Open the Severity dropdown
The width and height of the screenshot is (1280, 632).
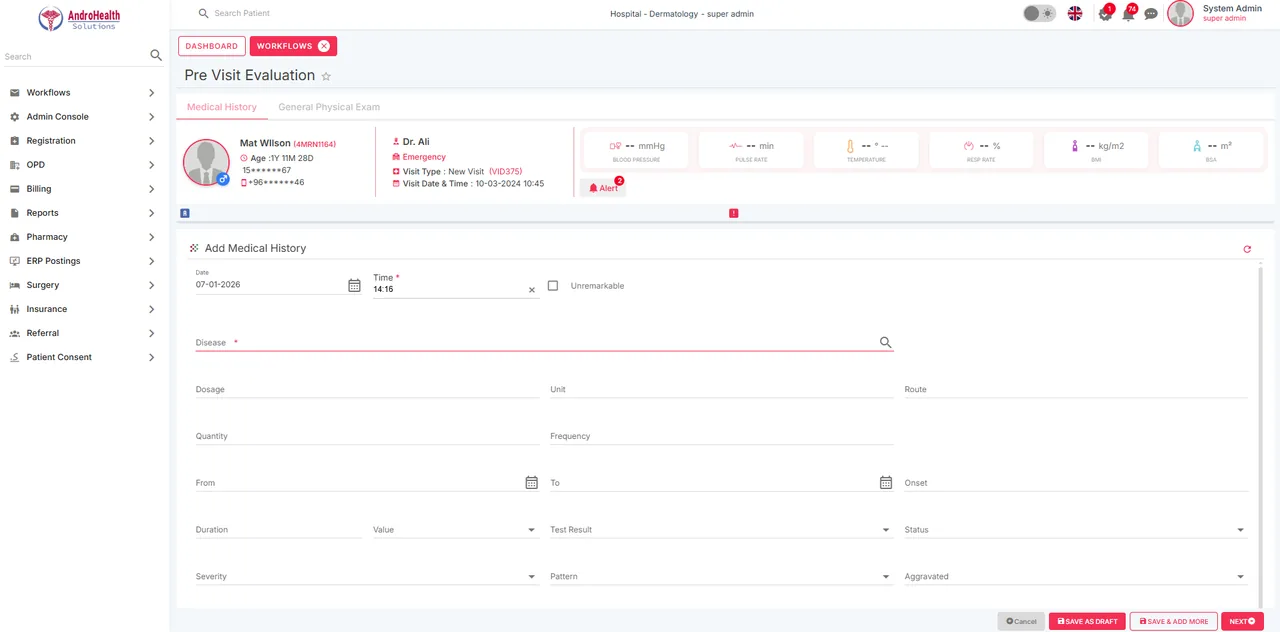tap(366, 577)
